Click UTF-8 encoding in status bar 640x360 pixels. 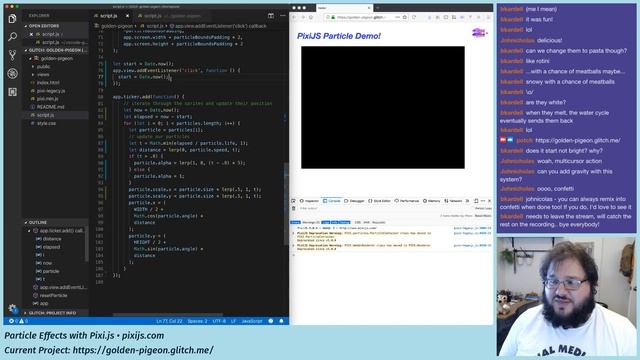[219, 321]
